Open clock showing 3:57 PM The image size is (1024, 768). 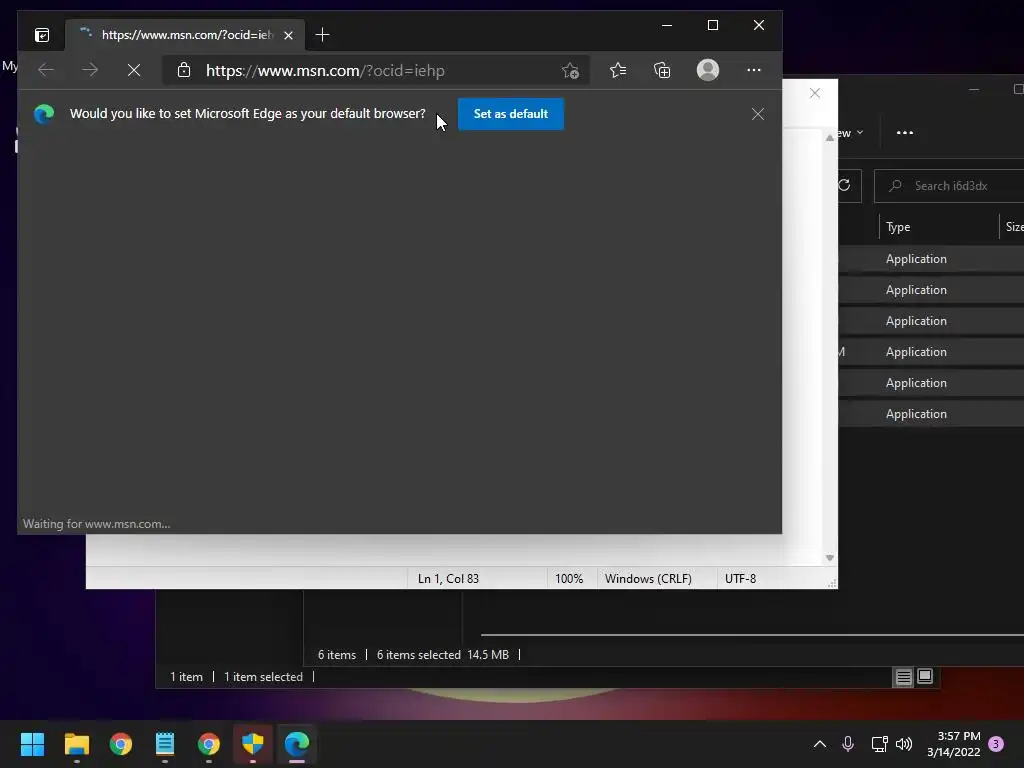953,744
